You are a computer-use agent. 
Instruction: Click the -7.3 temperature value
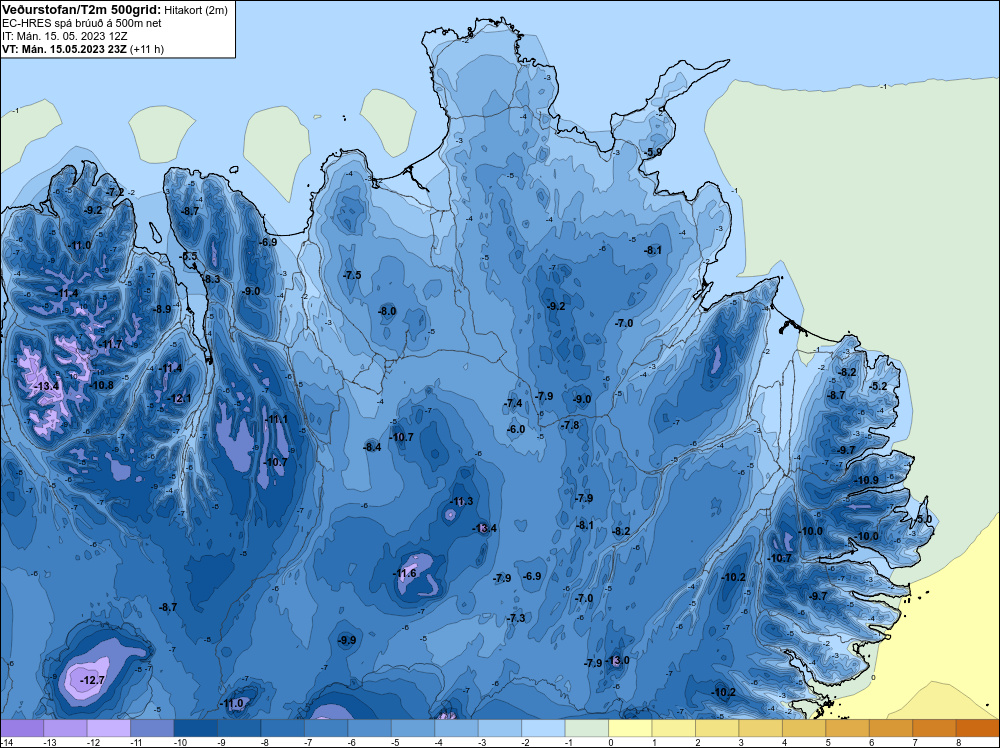coord(516,618)
